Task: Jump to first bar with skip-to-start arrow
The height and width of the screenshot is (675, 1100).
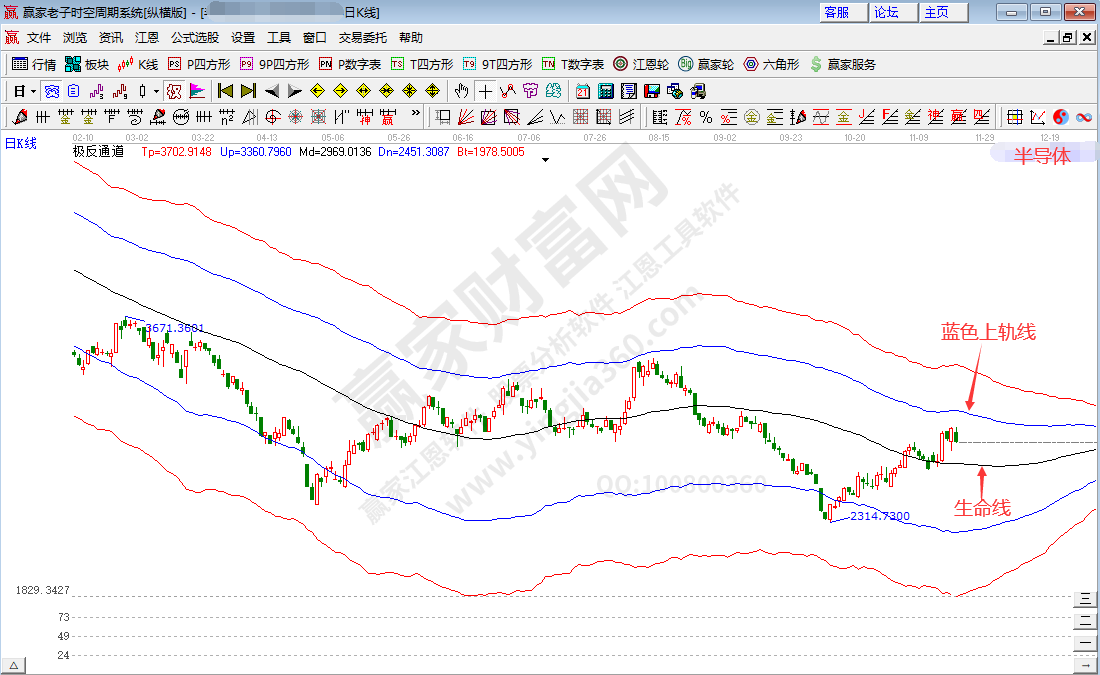Action: click(225, 91)
